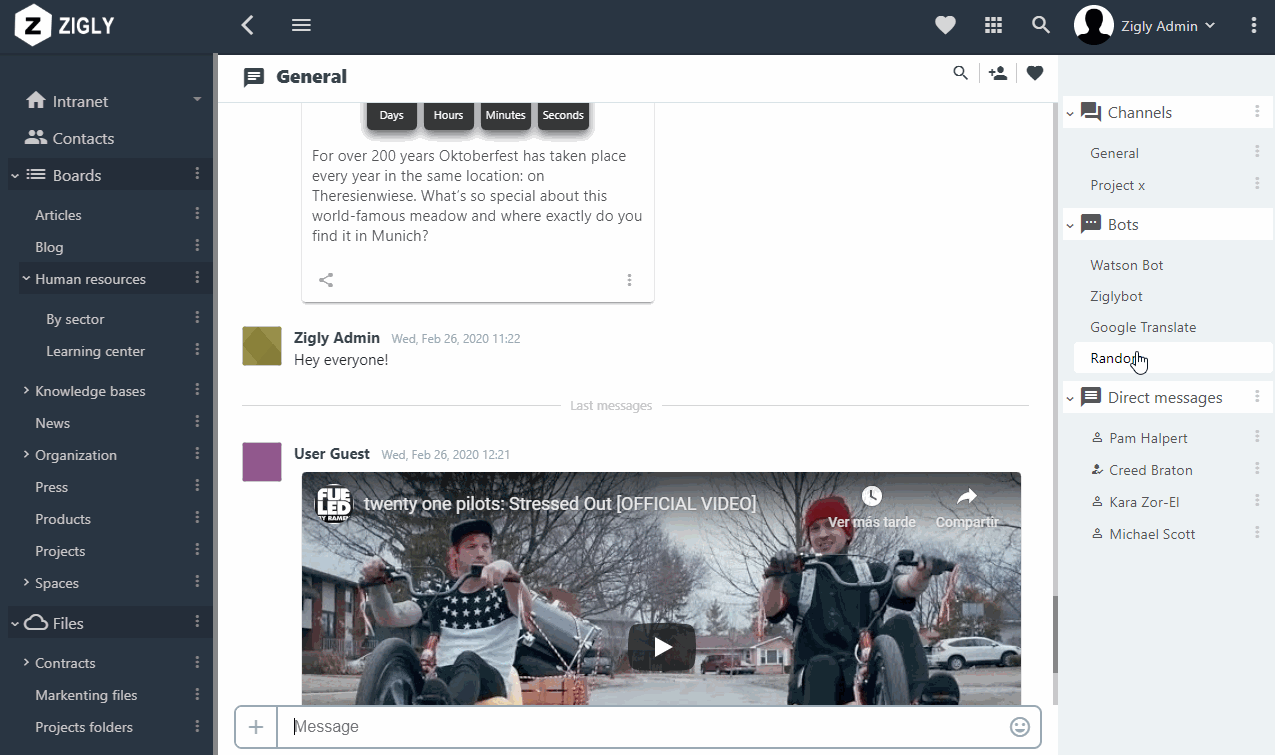Screen dimensions: 1275x755
Task: Open the Blog board
Action: click(x=49, y=247)
